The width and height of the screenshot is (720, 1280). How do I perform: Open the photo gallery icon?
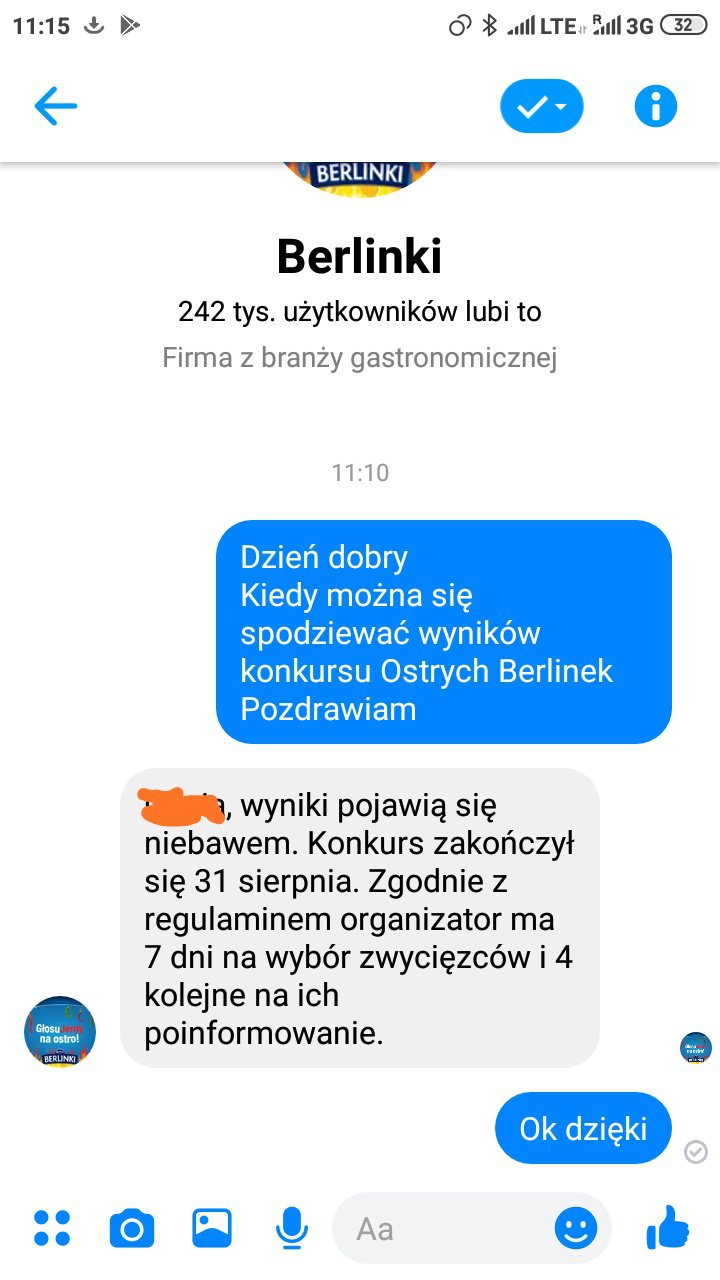tap(212, 1228)
